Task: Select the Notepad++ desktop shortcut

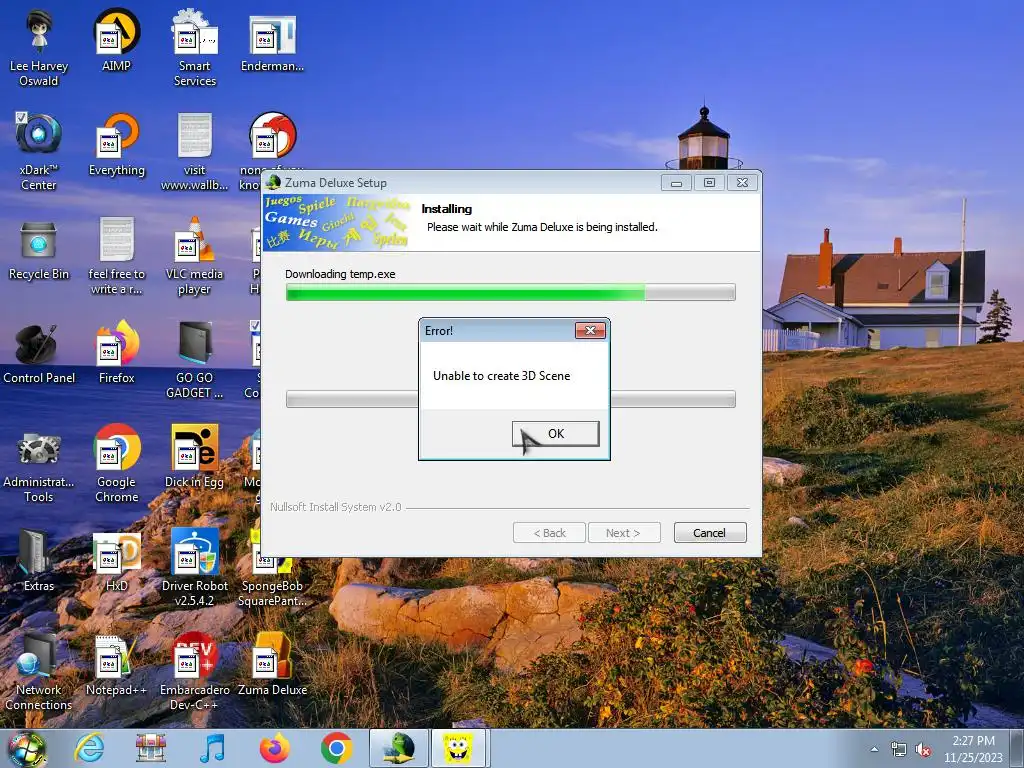Action: tap(116, 666)
